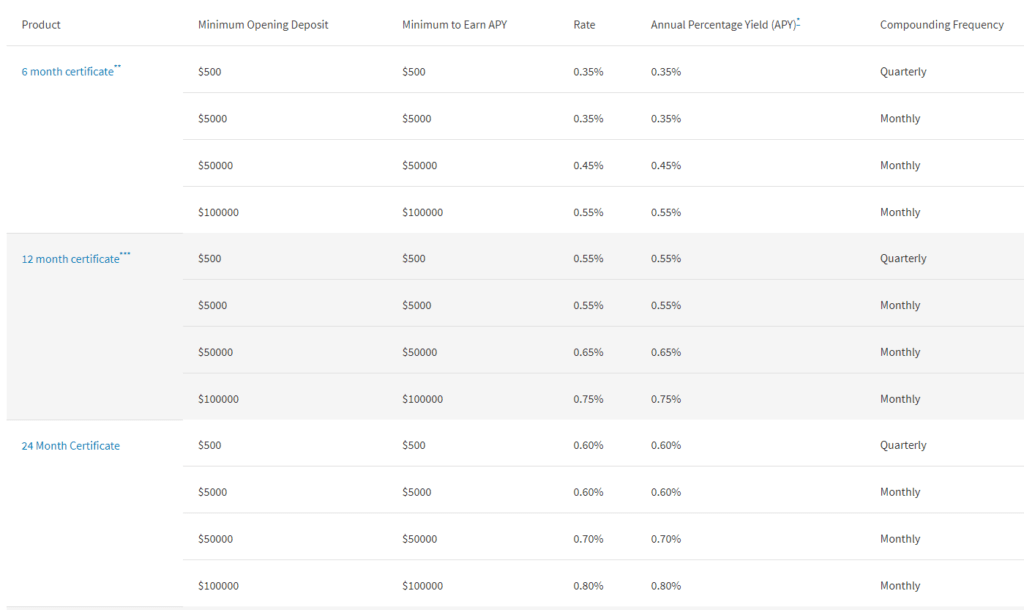Click Quarterly in 12 month certificate row

[903, 259]
